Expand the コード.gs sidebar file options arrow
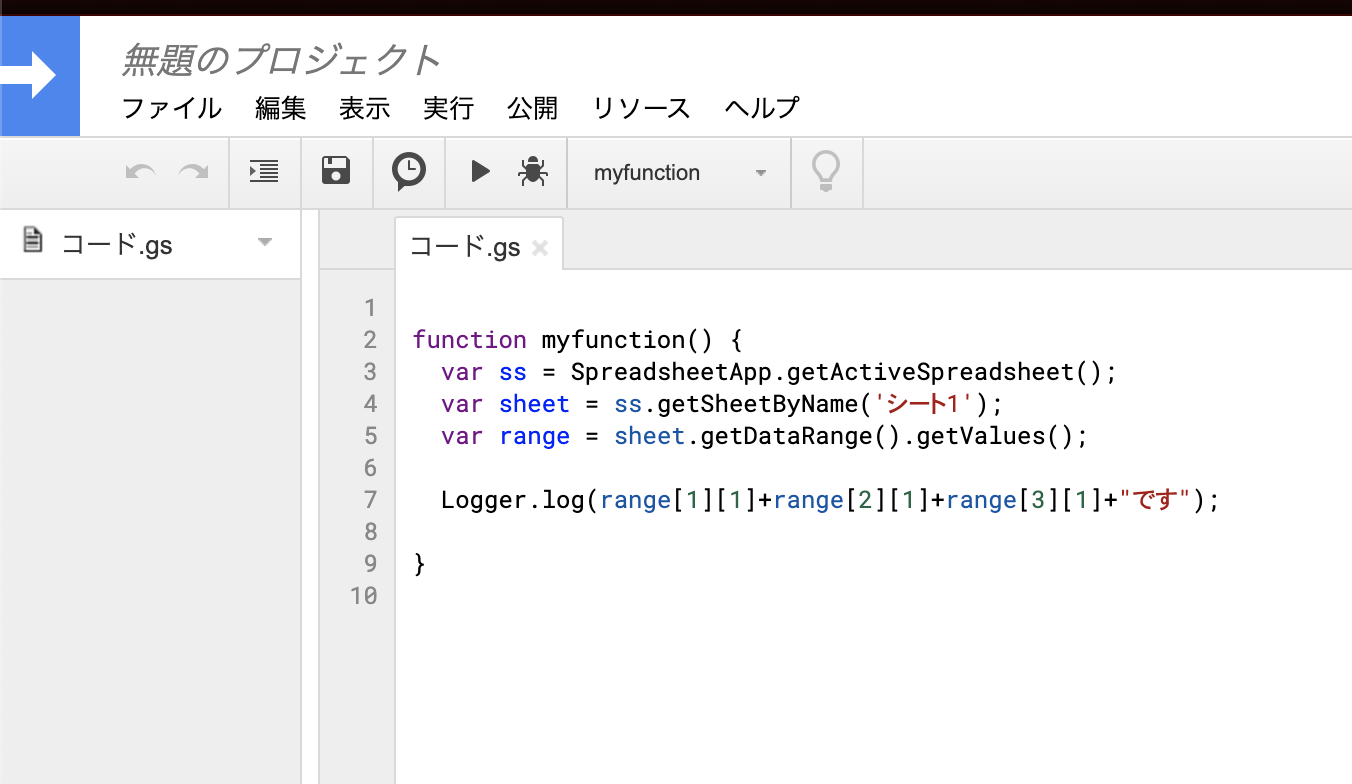 coord(264,243)
